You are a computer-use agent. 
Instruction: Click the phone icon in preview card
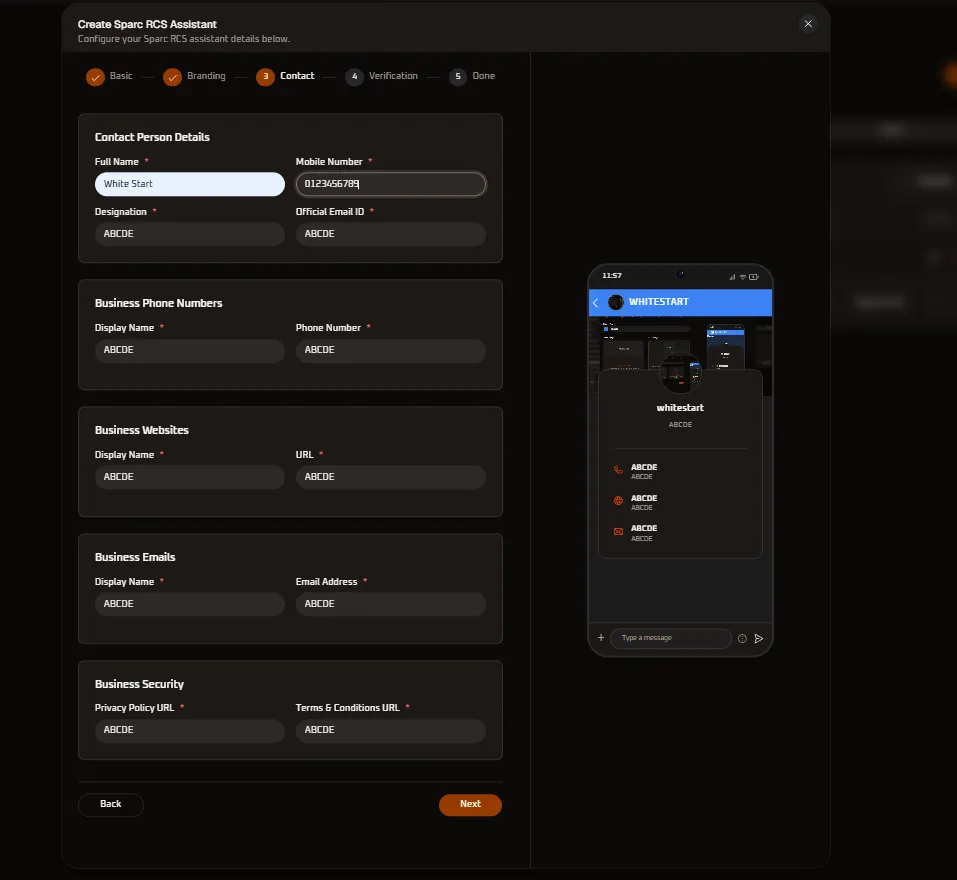tap(618, 470)
